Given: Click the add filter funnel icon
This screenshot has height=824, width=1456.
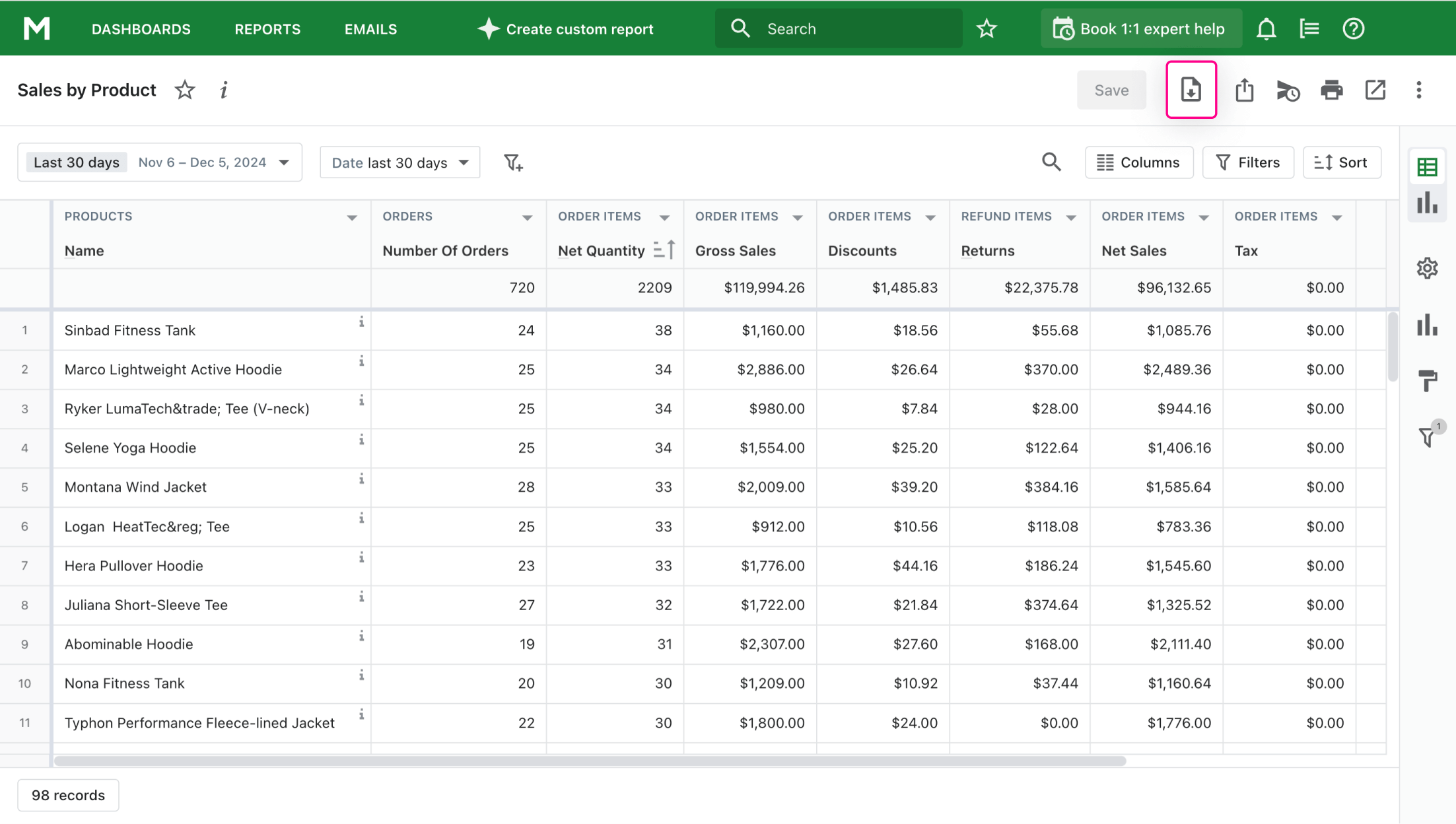Looking at the screenshot, I should [513, 162].
